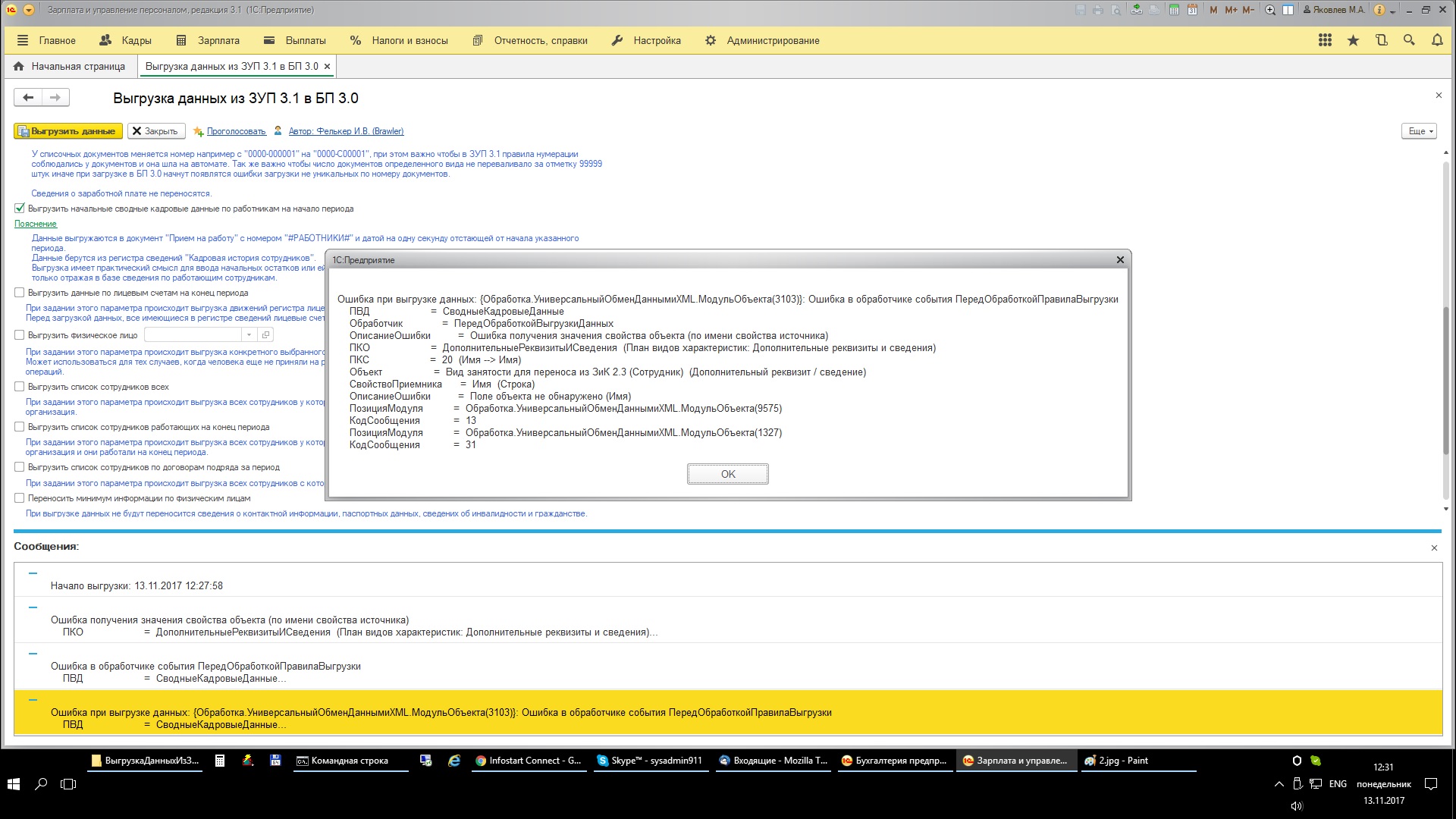Show hidden system tray icons
The height and width of the screenshot is (819, 1456).
1279,784
